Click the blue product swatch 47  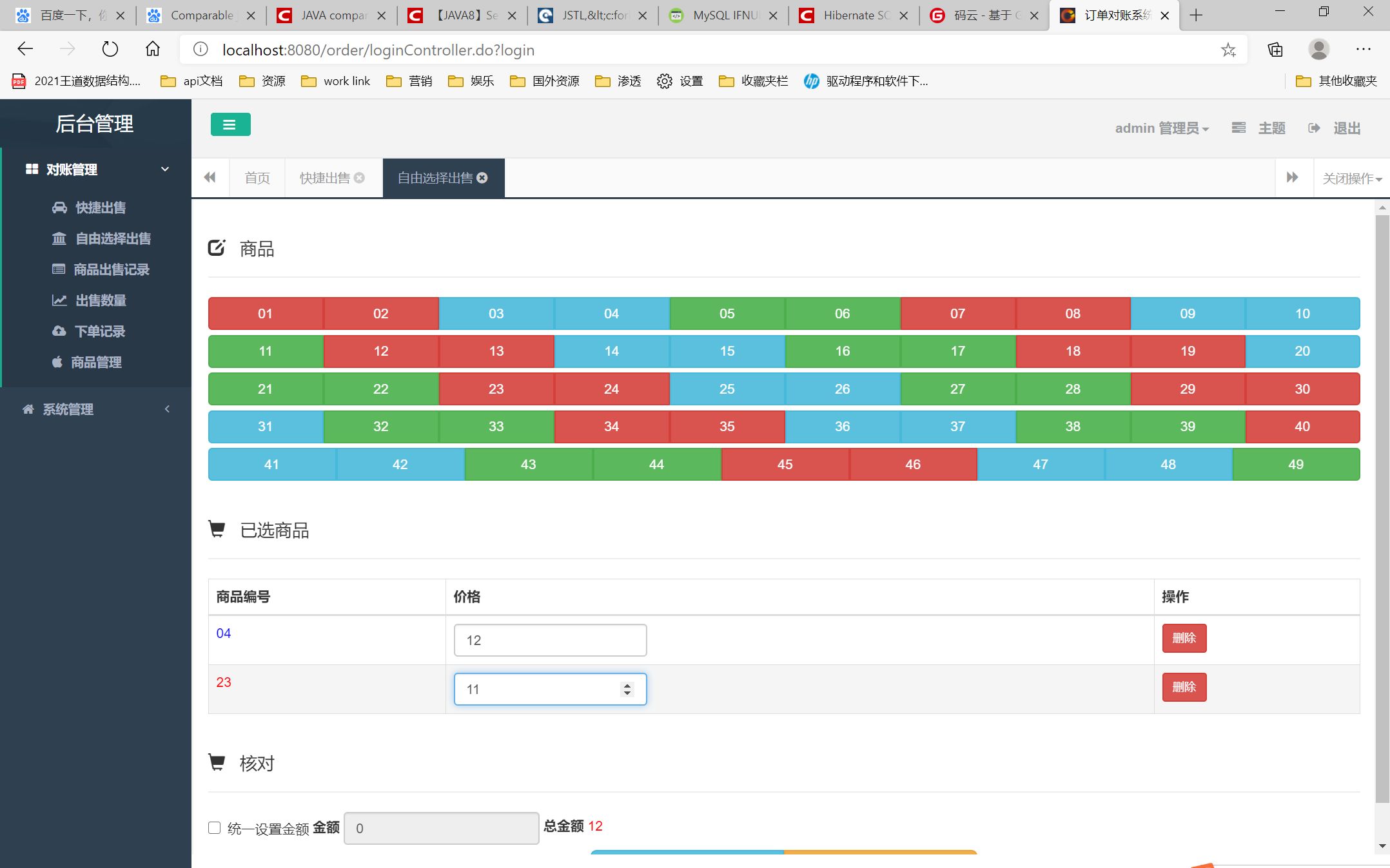[x=1040, y=465]
